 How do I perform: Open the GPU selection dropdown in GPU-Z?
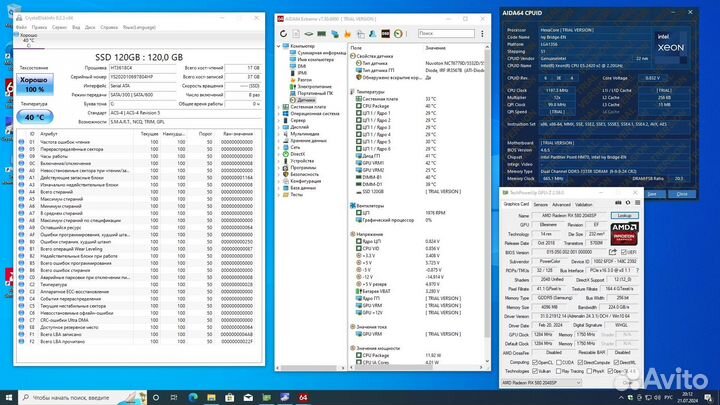point(541,382)
